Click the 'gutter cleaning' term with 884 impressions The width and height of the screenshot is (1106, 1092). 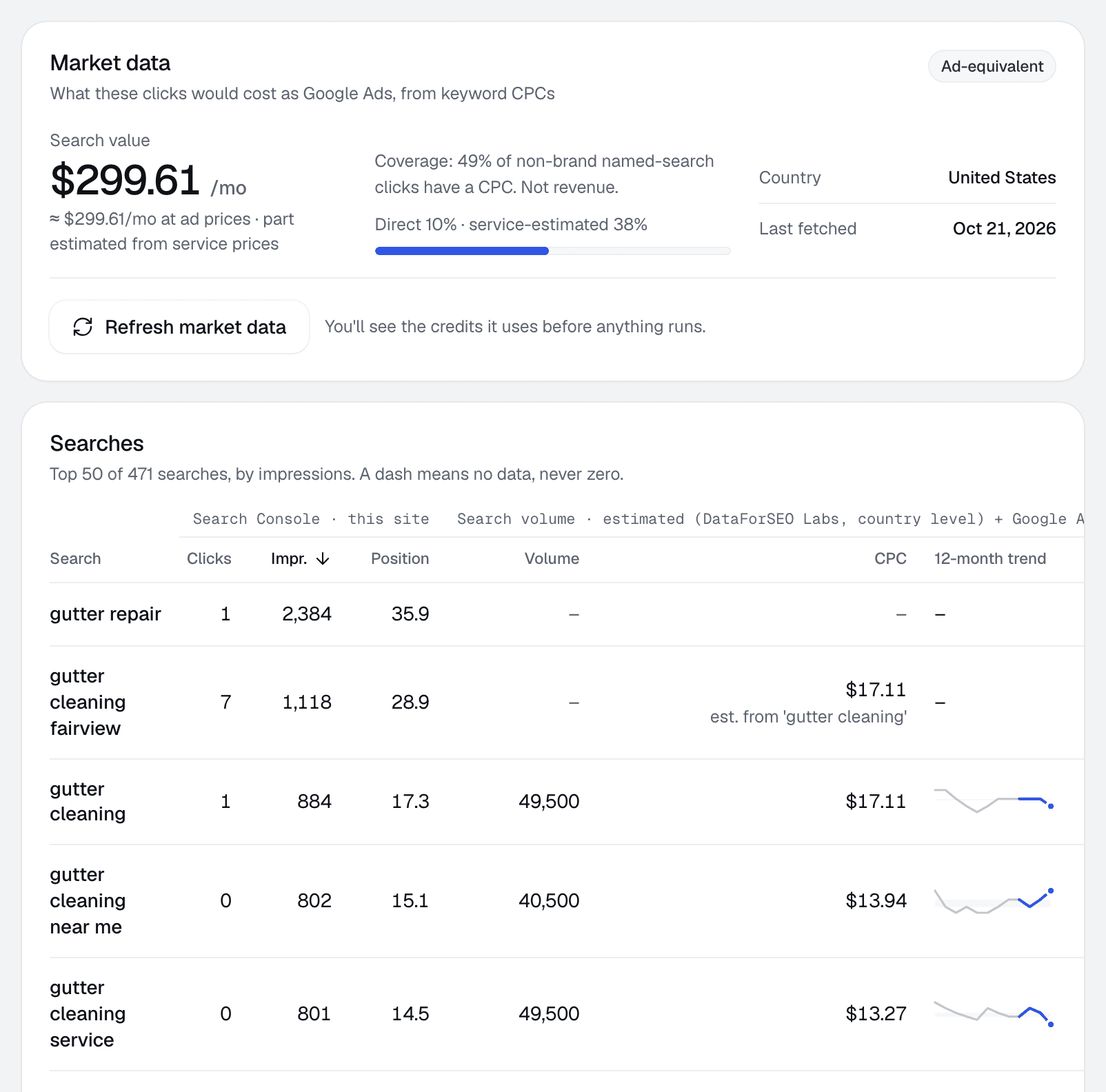tap(88, 801)
